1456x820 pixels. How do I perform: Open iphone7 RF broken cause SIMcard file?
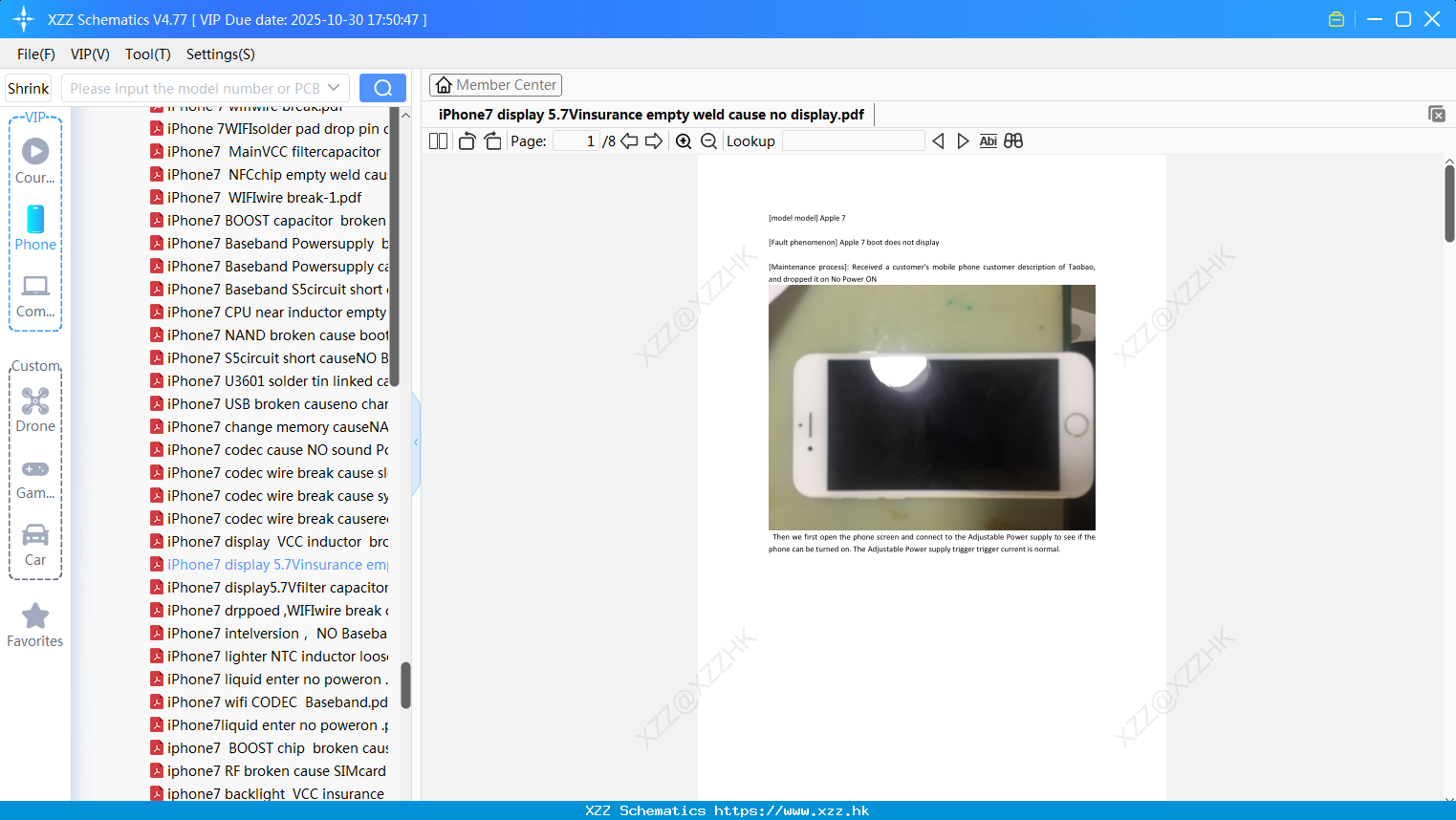pos(270,771)
